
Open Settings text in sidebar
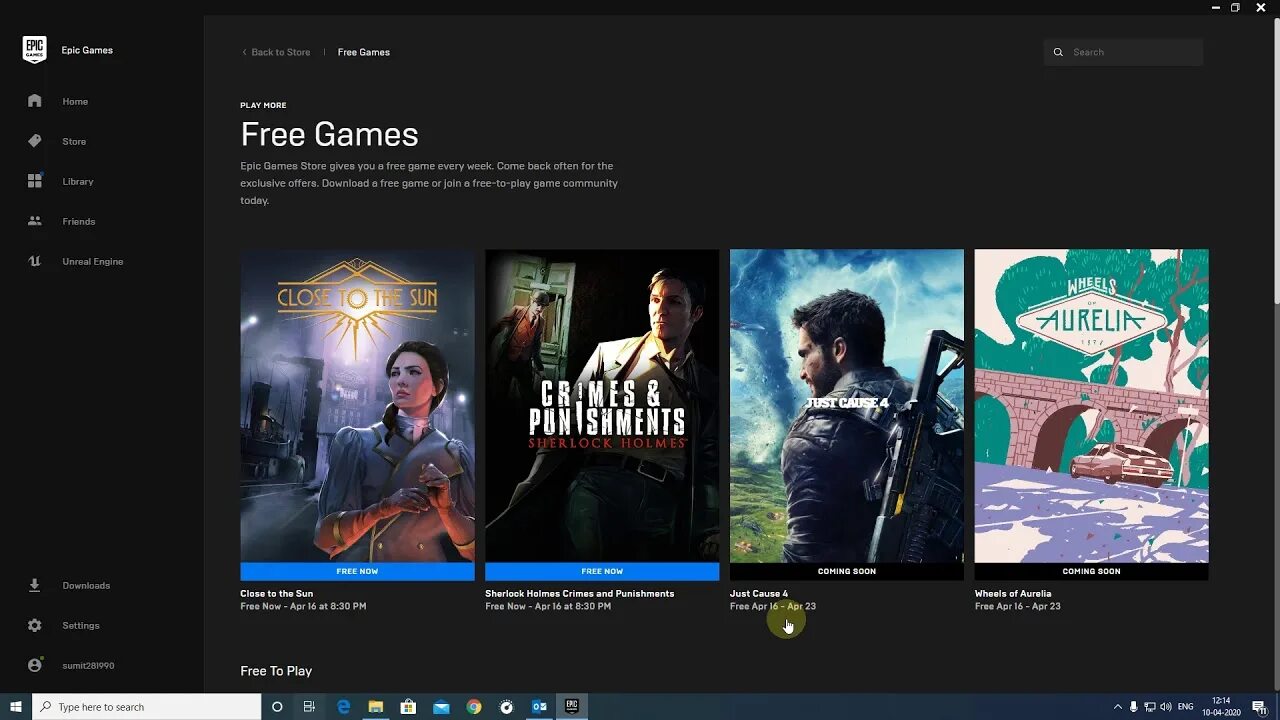(x=81, y=625)
